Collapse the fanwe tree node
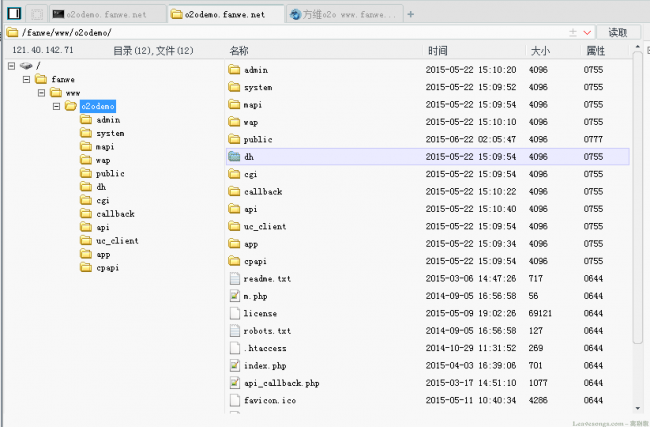Viewport: 650px width, 427px height. coord(27,79)
